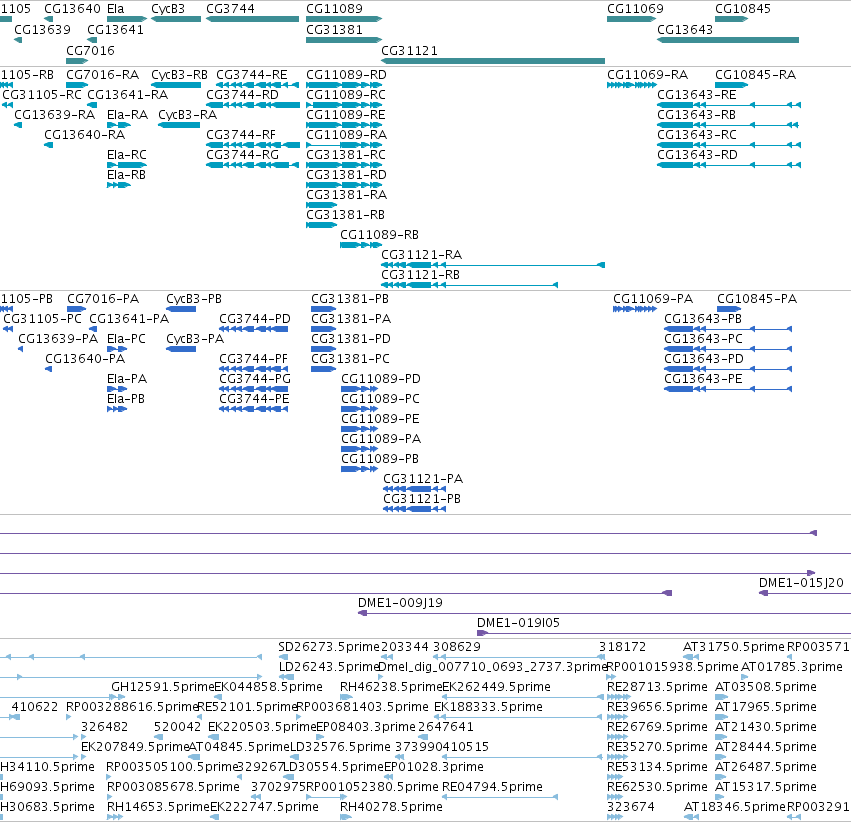Click protein CycB3-PA

[x=195, y=339]
